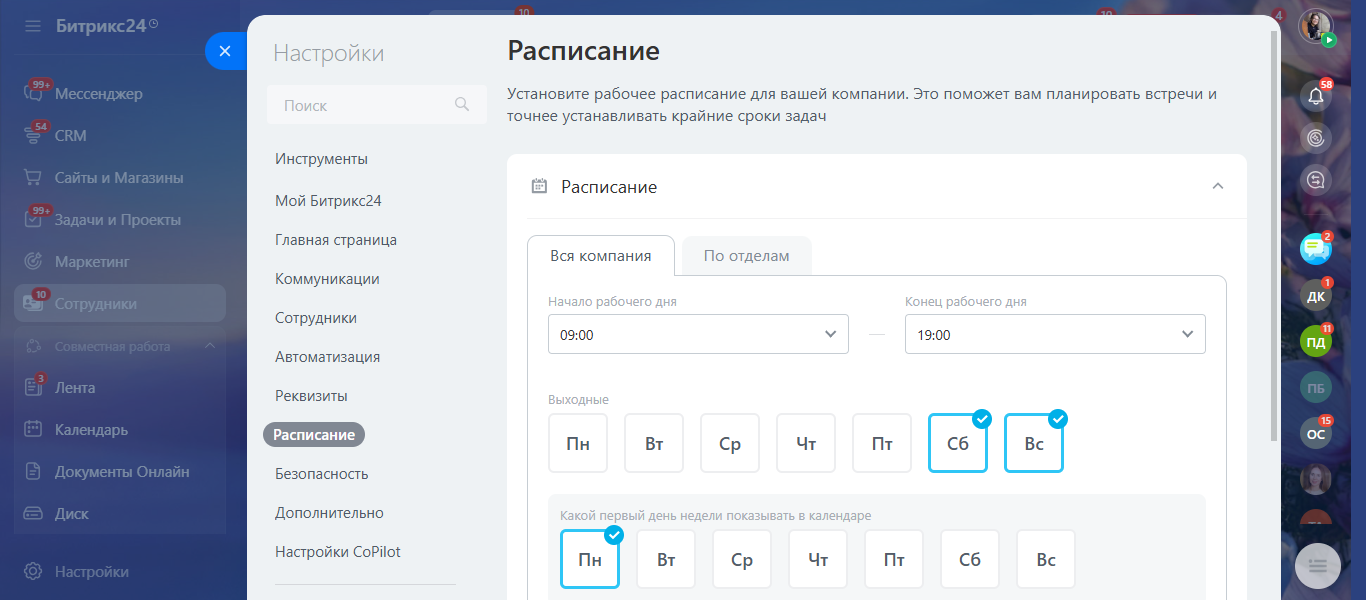
Task: Open the notifications bell icon
Action: pos(1316,96)
